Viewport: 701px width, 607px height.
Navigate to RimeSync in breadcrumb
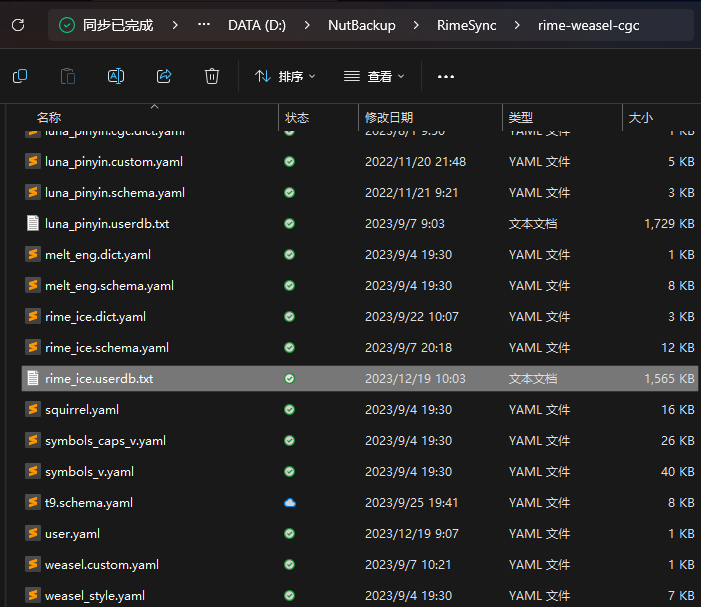[467, 25]
